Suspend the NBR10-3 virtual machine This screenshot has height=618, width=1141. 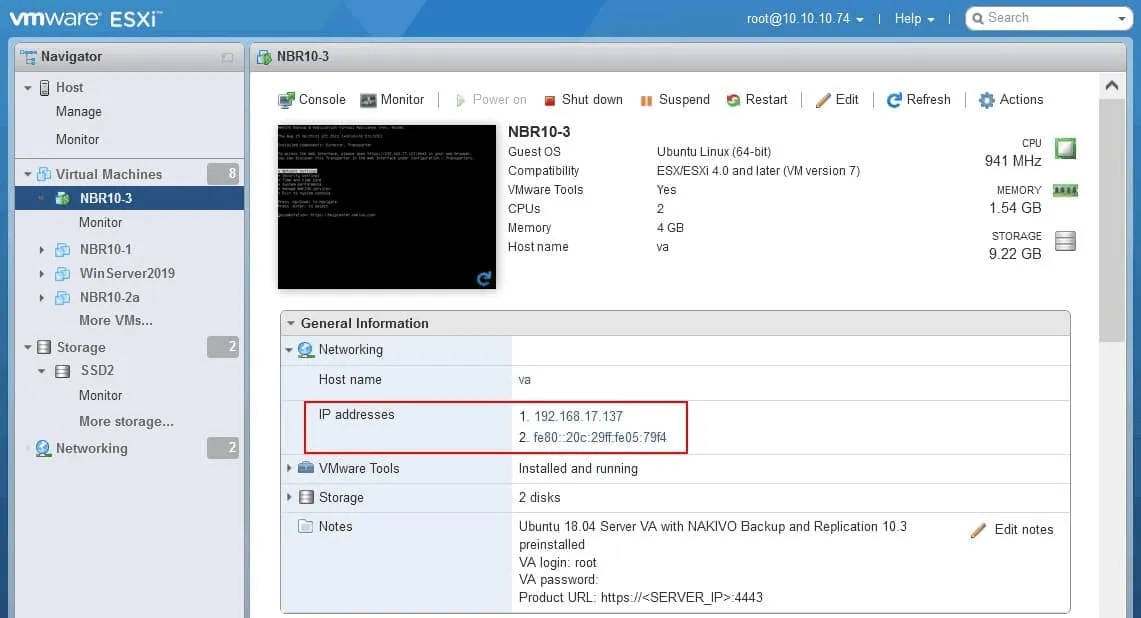coord(675,100)
